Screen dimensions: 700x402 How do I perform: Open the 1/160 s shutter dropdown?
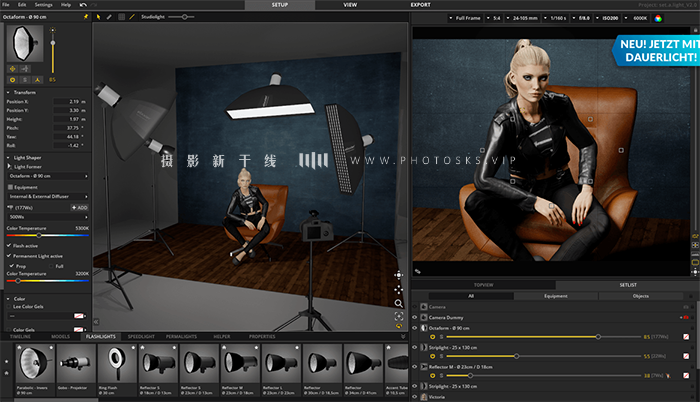pos(555,18)
